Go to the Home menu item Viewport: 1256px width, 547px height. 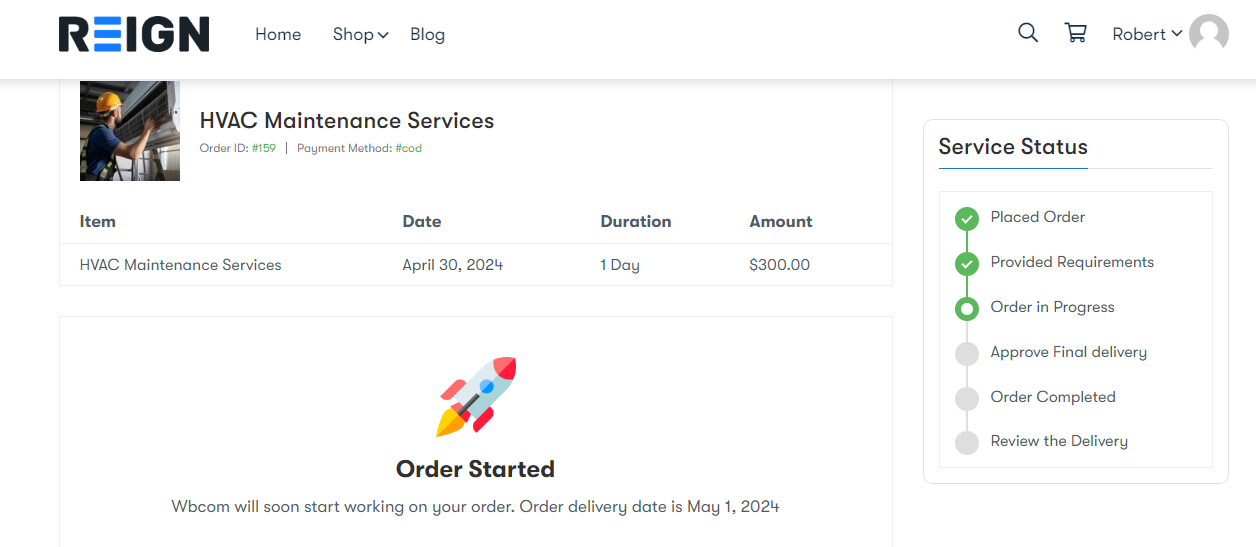(x=278, y=34)
